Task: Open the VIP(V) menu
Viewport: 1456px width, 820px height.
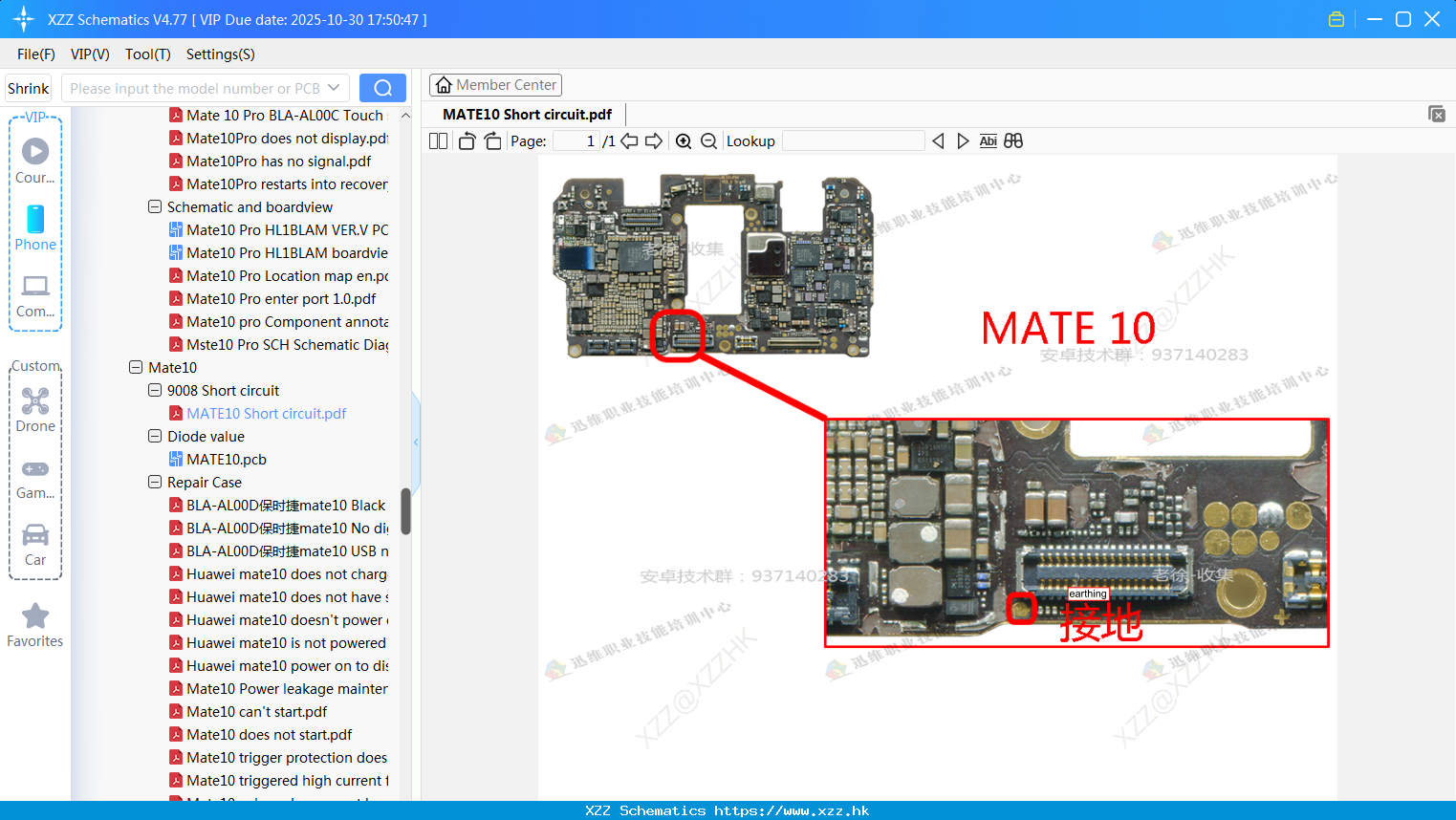Action: [90, 54]
